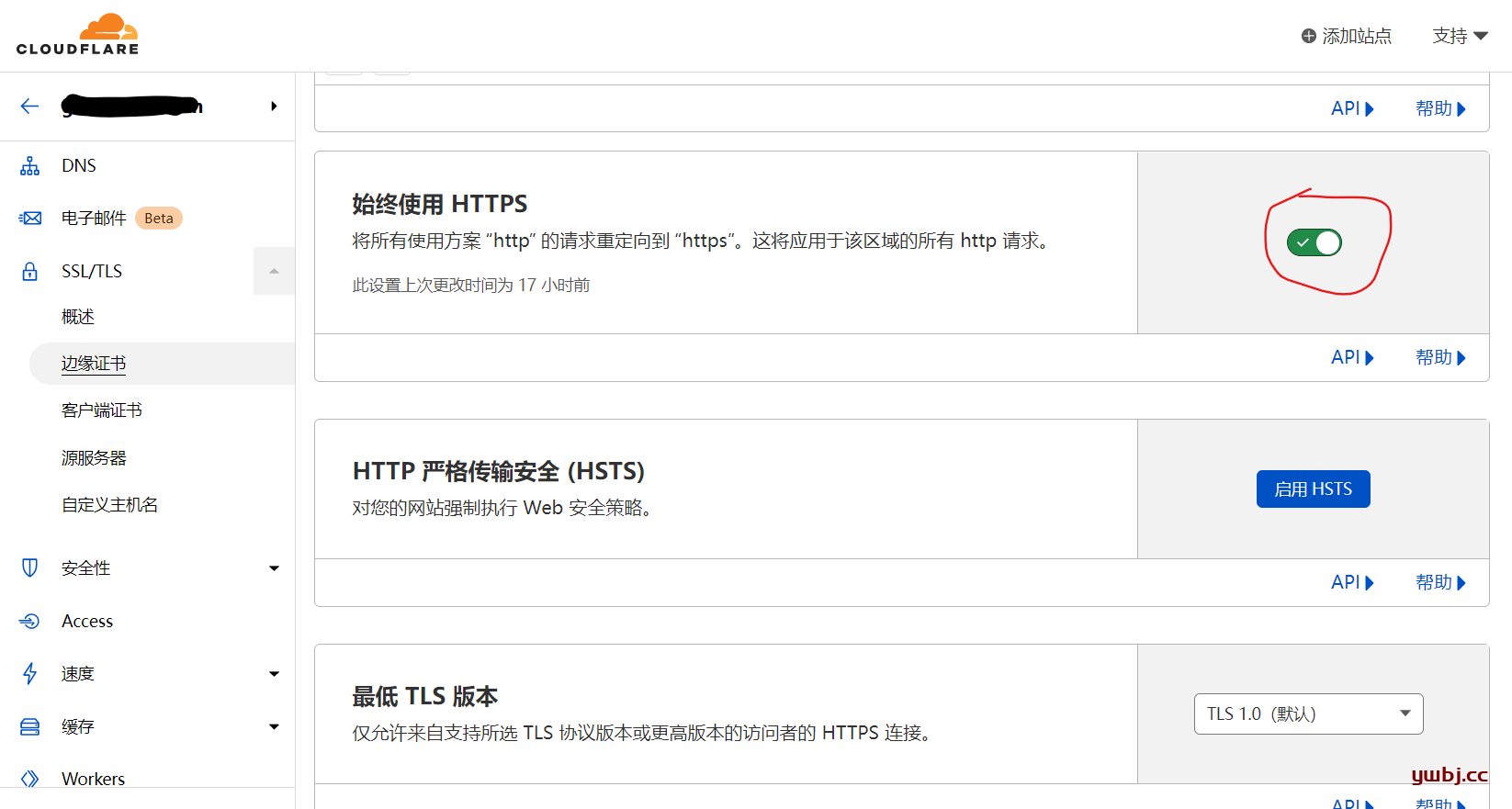The height and width of the screenshot is (809, 1512).
Task: Click the 缓存 menu label
Action: point(78,727)
